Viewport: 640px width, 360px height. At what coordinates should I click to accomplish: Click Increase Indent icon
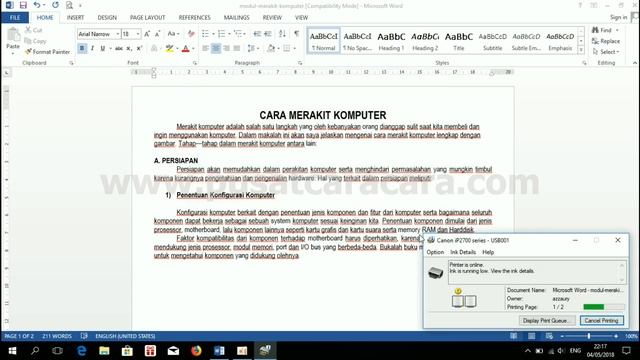click(x=268, y=33)
